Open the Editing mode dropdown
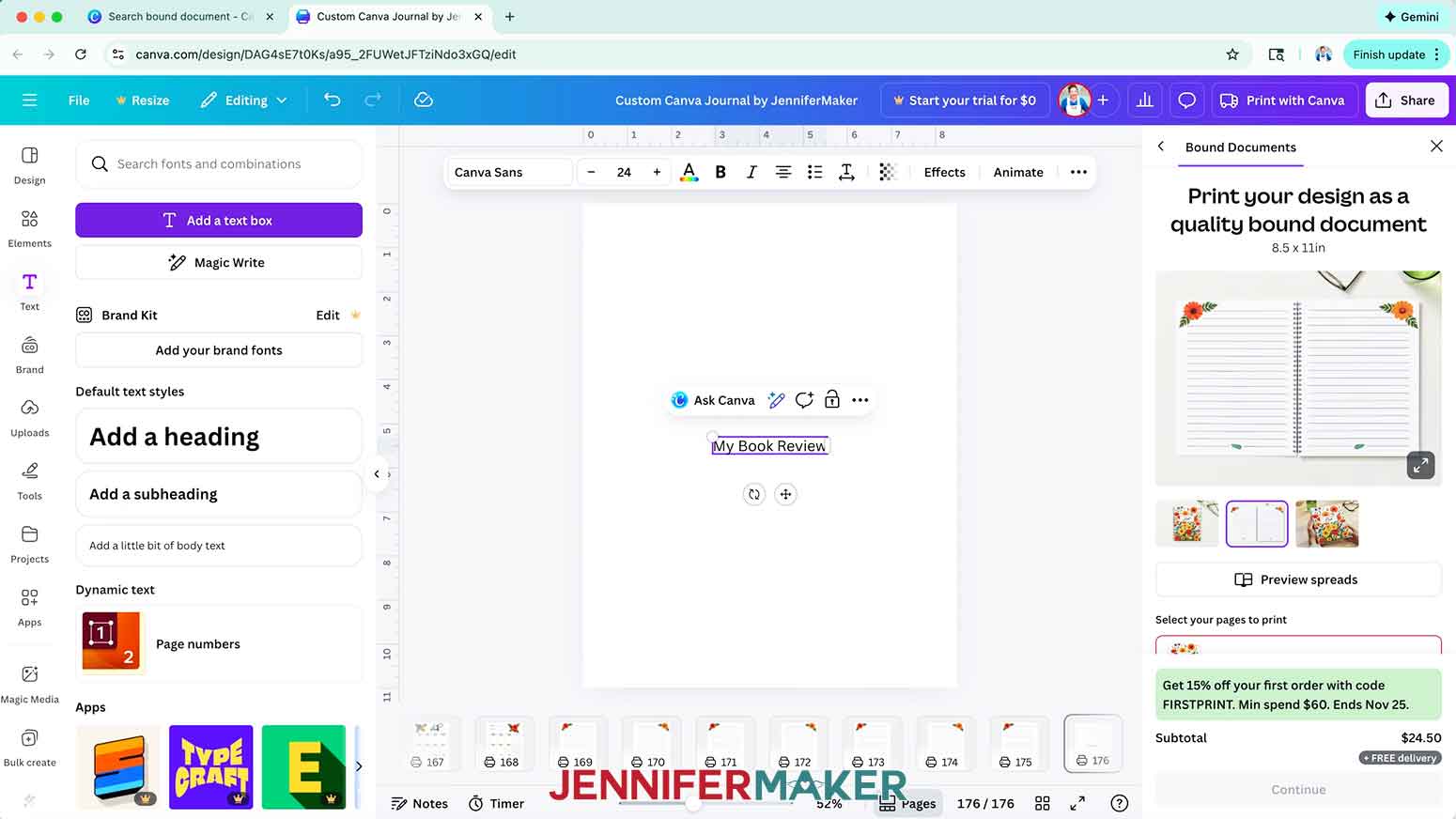 point(243,100)
